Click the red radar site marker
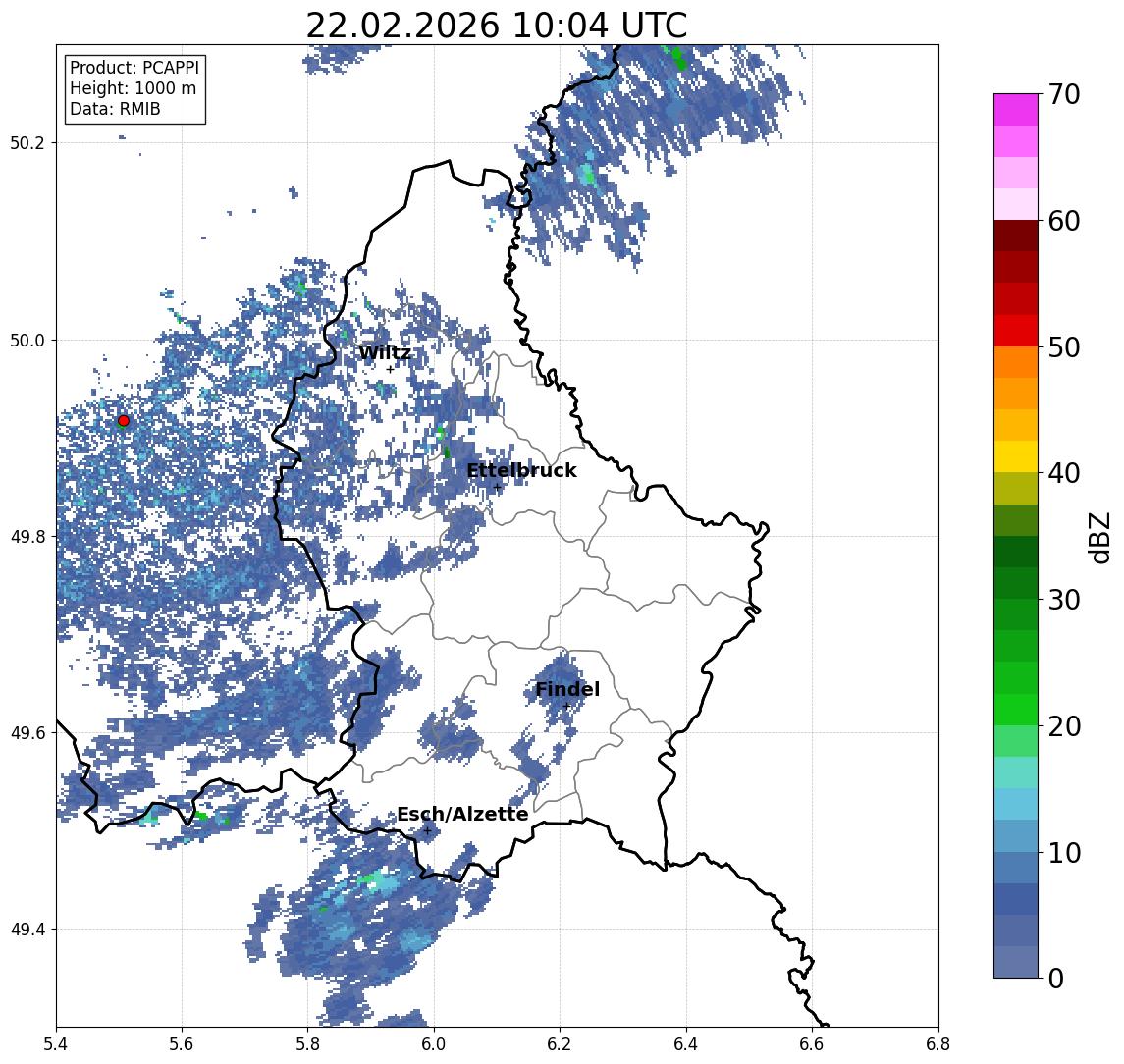The height and width of the screenshot is (1064, 1124). tap(124, 421)
